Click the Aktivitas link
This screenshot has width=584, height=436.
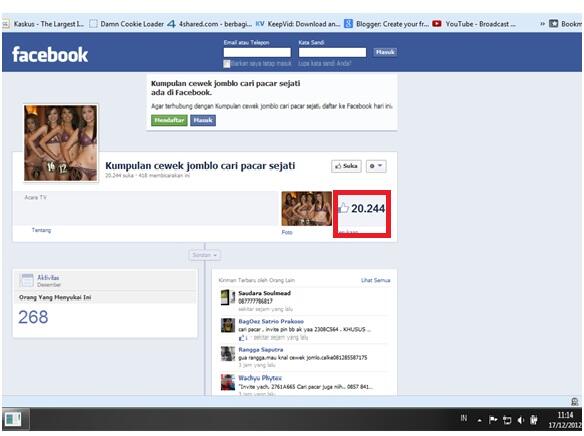coord(48,277)
